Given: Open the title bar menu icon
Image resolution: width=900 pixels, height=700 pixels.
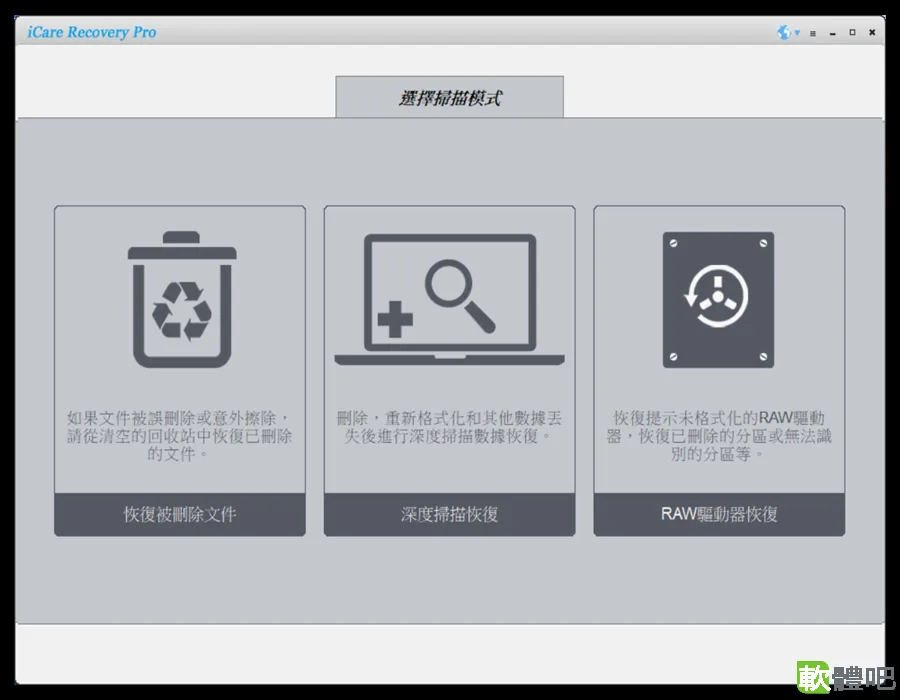Looking at the screenshot, I should (x=813, y=33).
